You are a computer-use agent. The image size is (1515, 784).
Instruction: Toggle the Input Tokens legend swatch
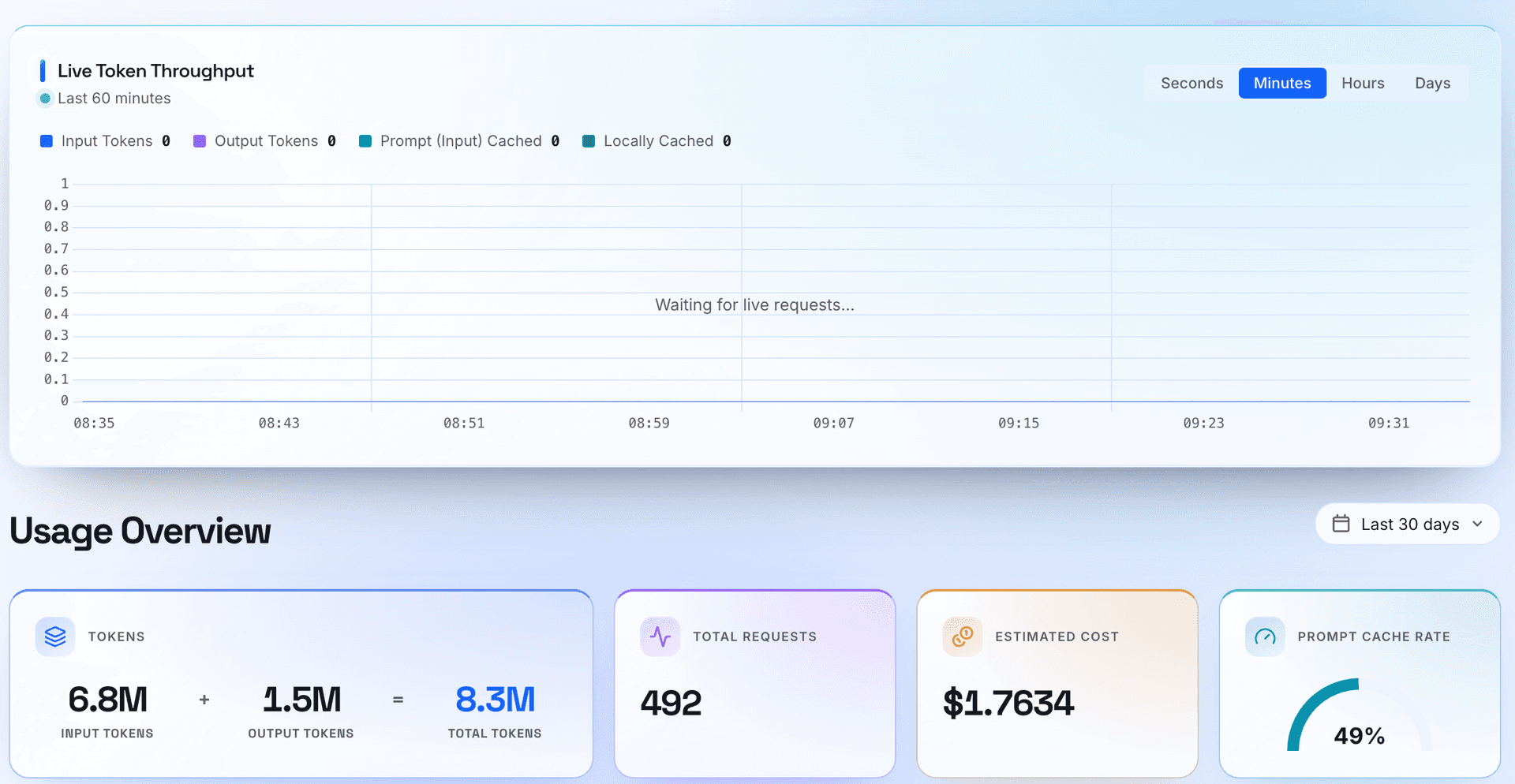(47, 141)
